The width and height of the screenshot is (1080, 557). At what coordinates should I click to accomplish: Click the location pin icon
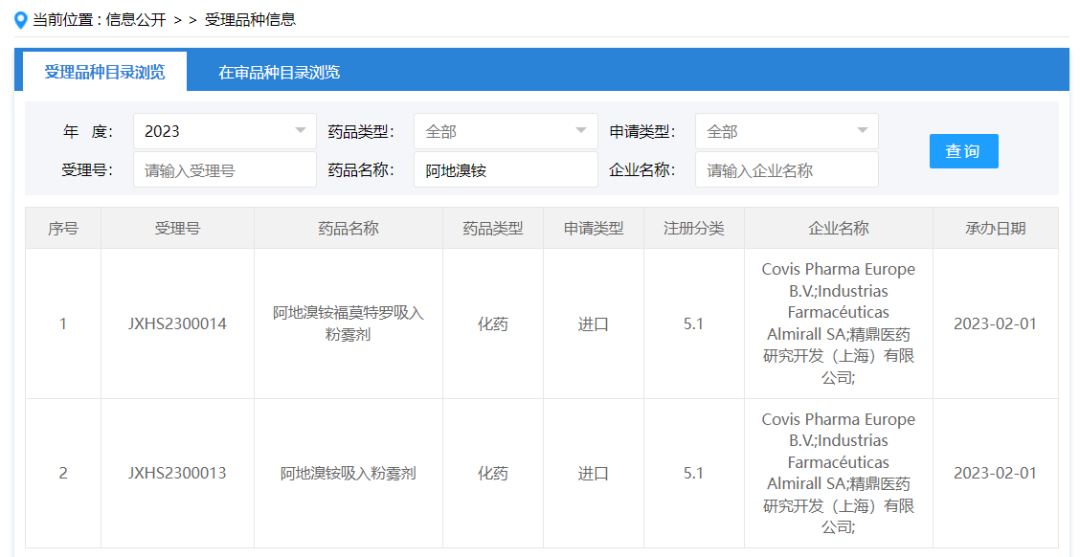(20, 20)
